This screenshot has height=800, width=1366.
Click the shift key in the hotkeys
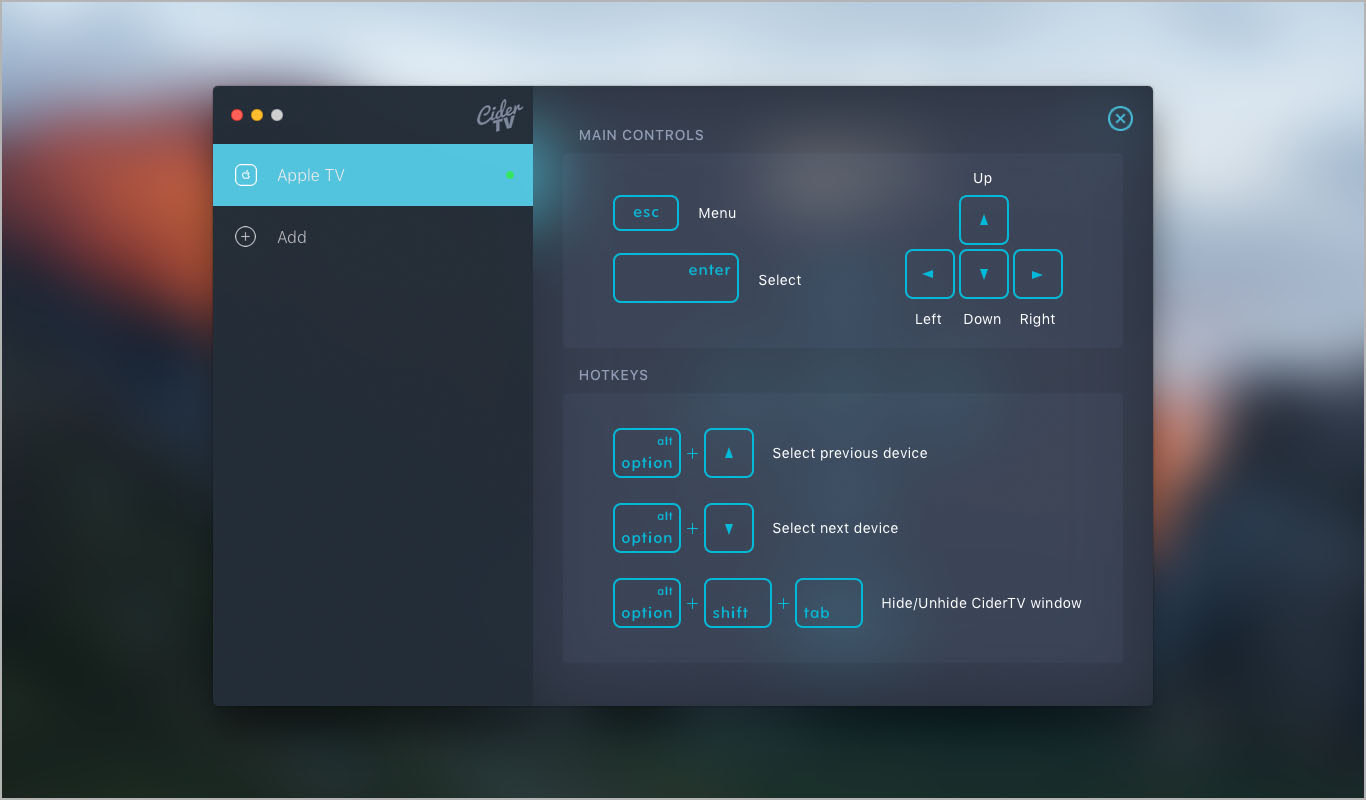pos(738,603)
